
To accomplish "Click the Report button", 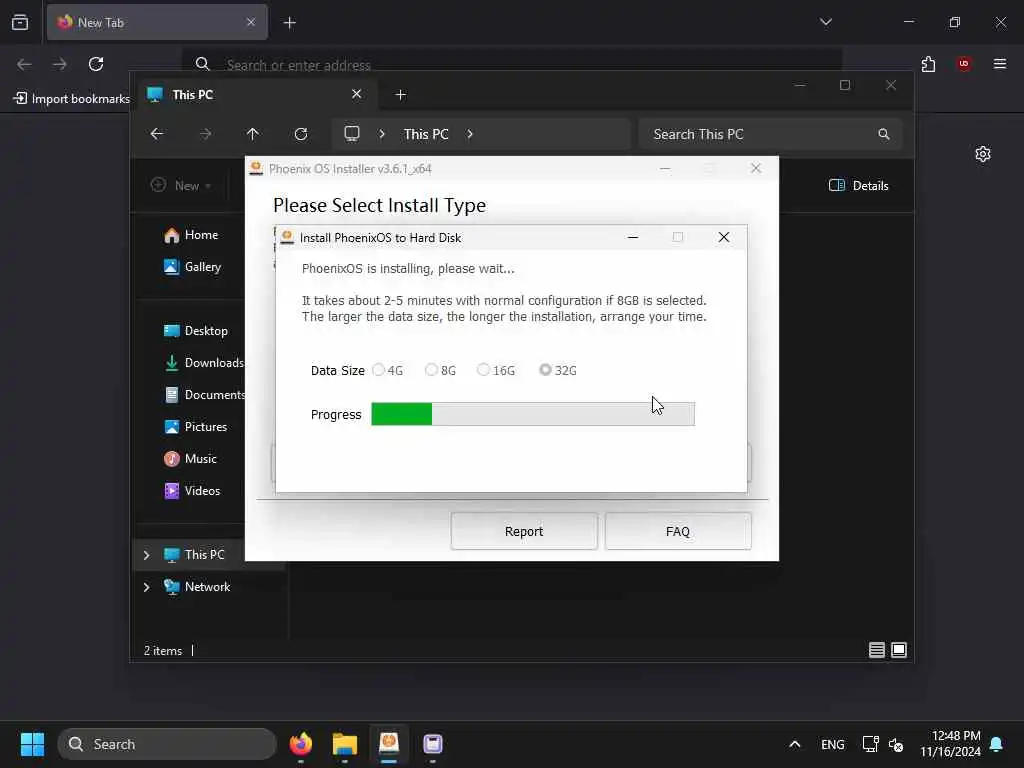I will (524, 531).
